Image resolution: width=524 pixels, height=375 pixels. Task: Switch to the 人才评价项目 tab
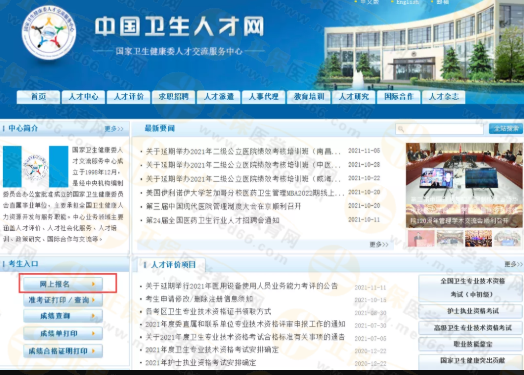172,265
